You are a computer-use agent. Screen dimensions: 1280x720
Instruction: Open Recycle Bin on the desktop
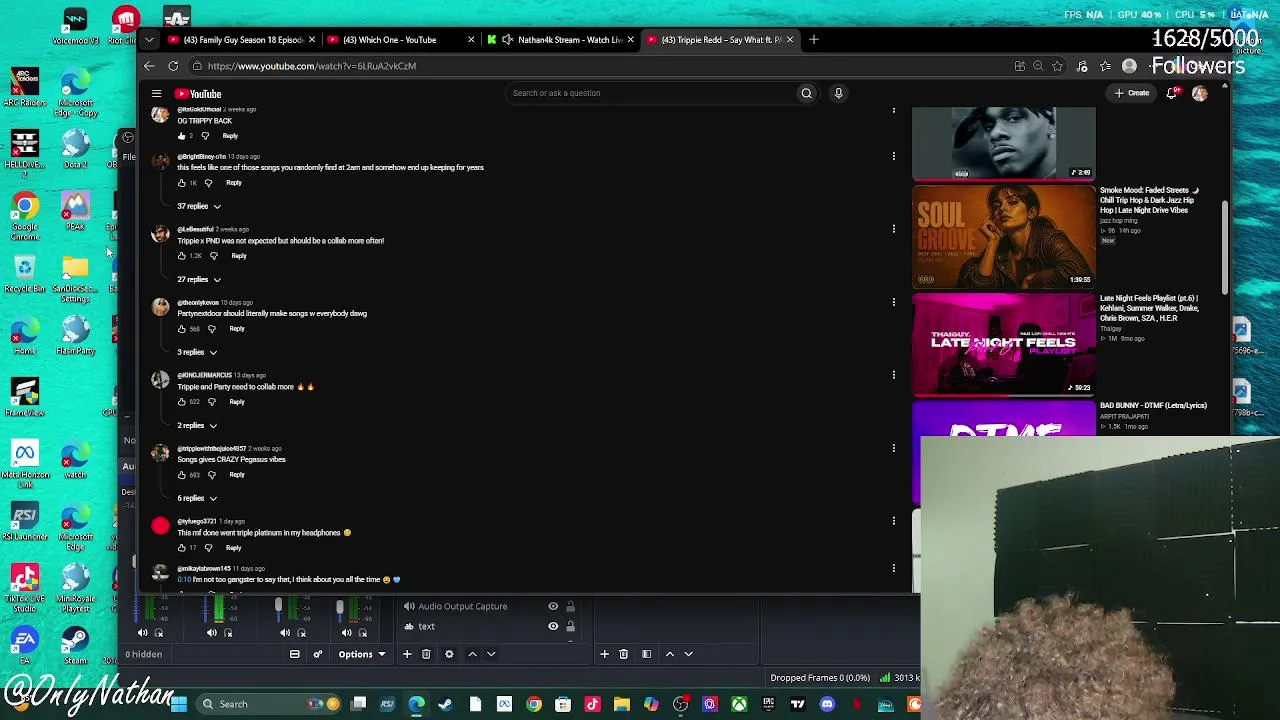(x=25, y=274)
